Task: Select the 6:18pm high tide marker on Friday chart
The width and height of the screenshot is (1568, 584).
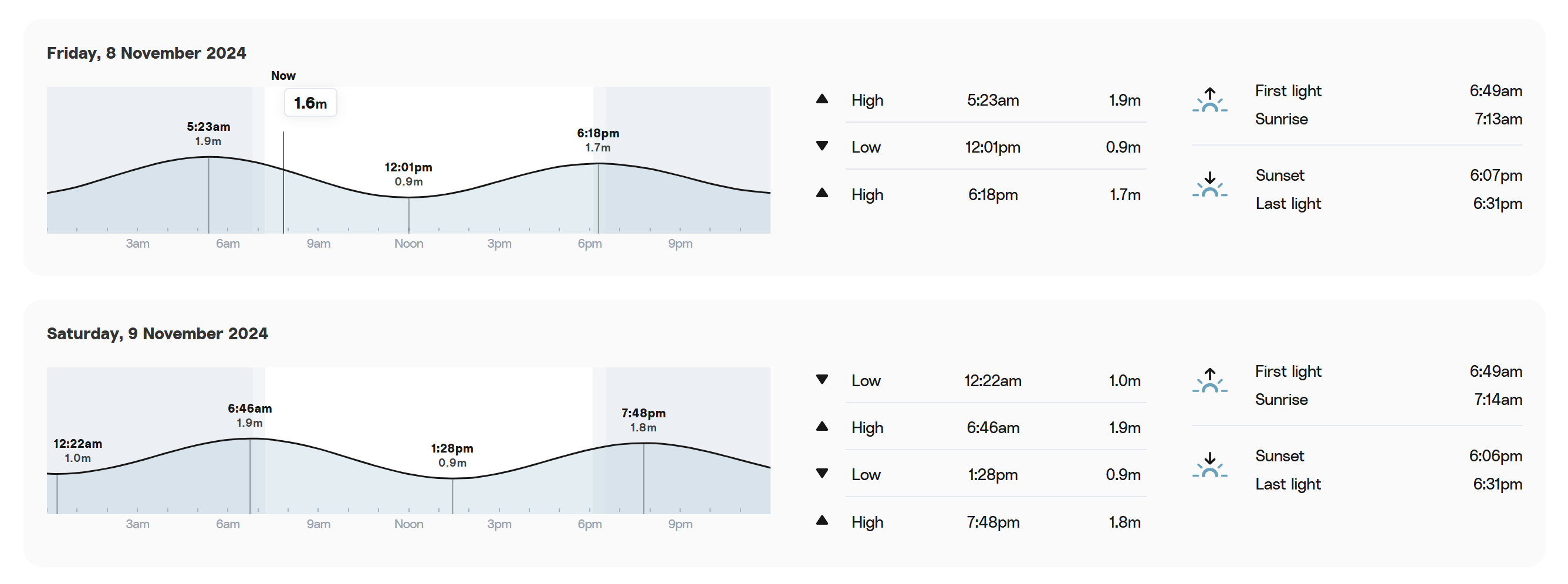Action: coord(598,140)
